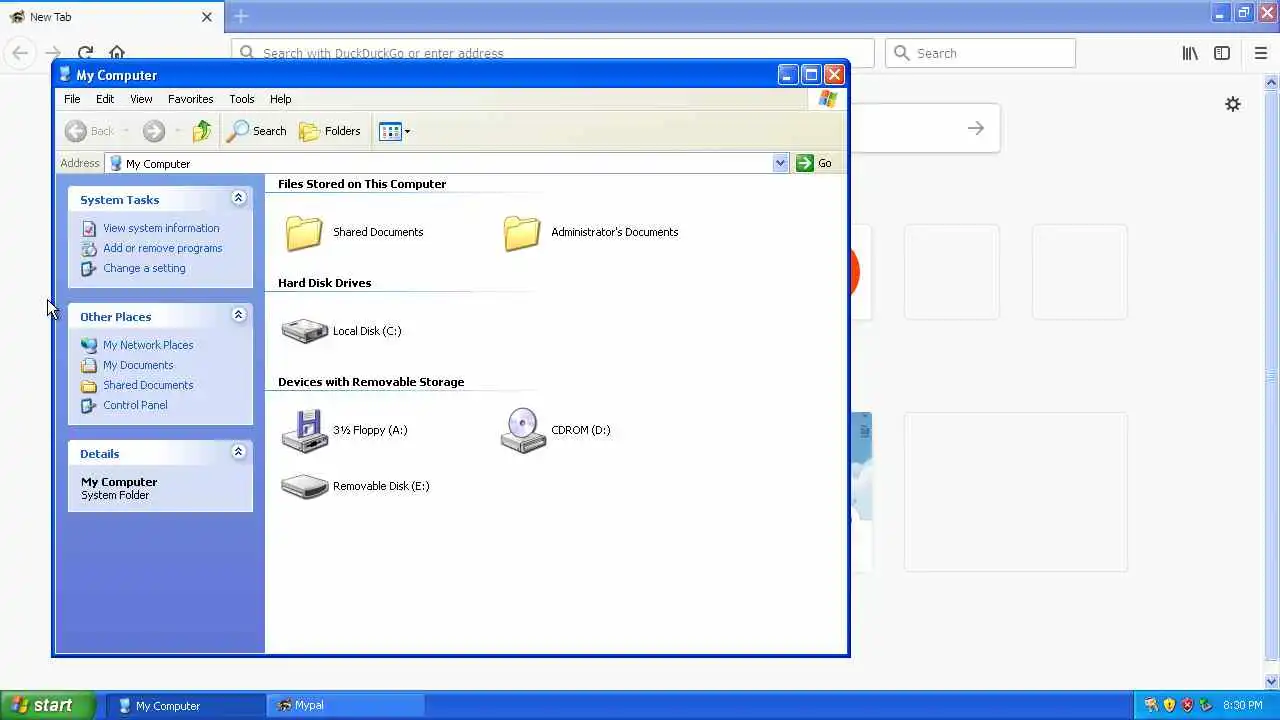The image size is (1280, 720).
Task: Click the Windows flag logo in Explorer
Action: point(827,99)
